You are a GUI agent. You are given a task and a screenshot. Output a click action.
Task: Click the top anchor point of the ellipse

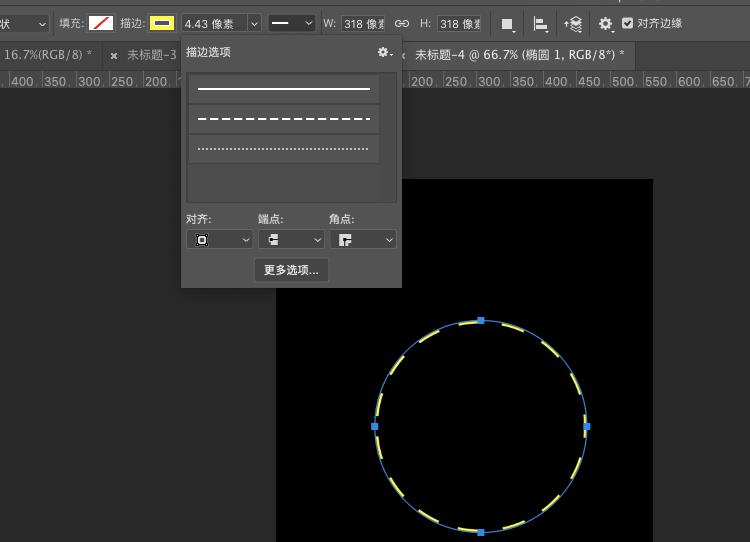(x=481, y=320)
